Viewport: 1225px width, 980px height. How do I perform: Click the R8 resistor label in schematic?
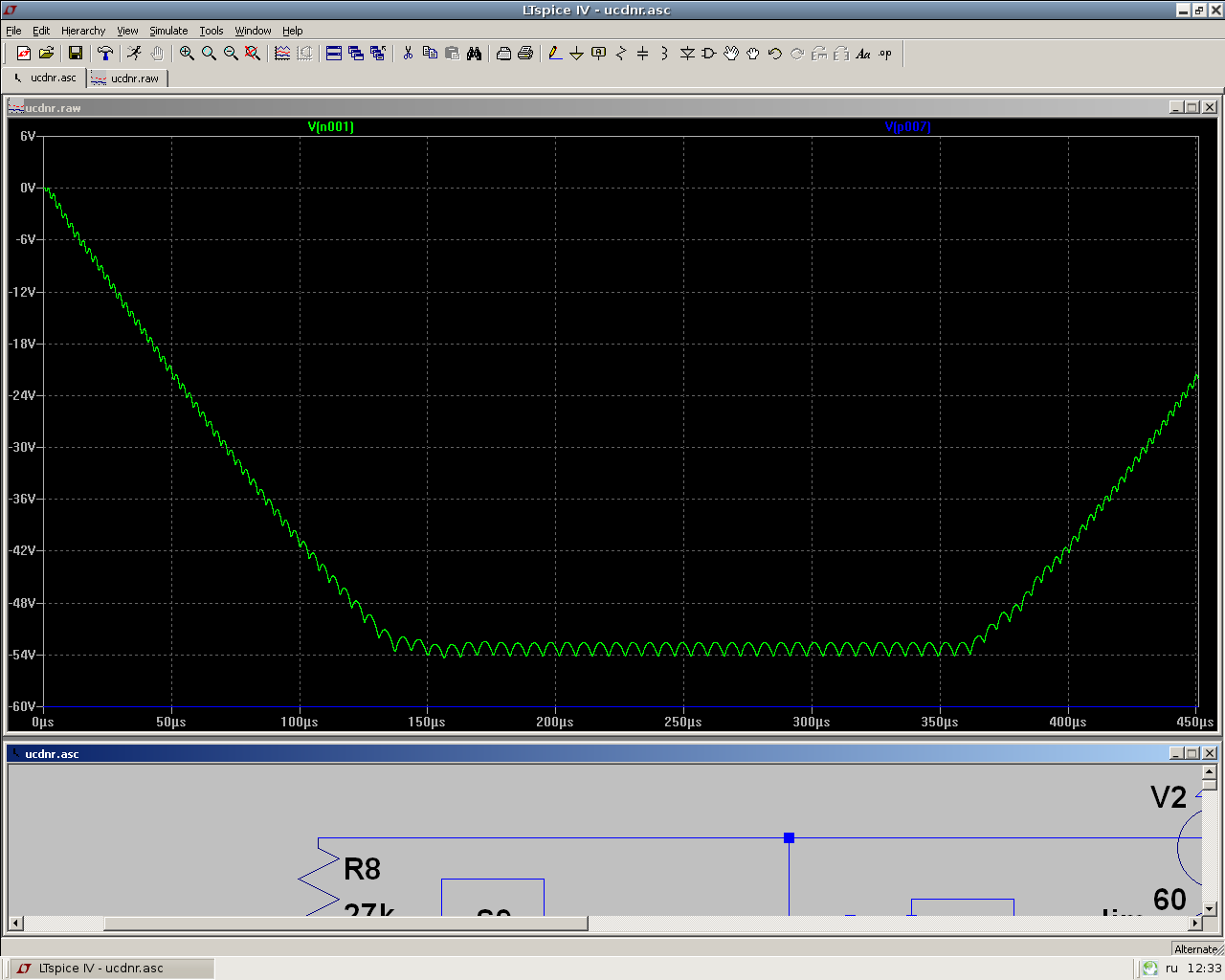pyautogui.click(x=362, y=869)
